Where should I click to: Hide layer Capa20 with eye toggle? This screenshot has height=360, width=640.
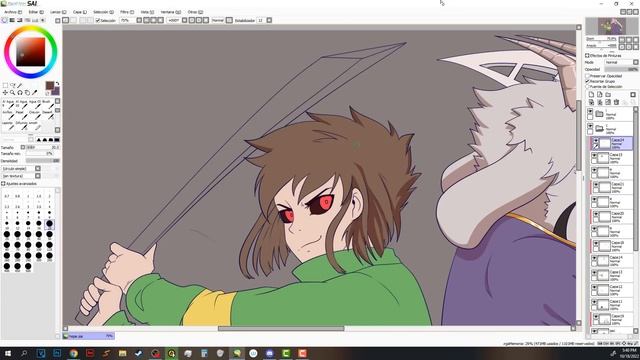point(596,214)
